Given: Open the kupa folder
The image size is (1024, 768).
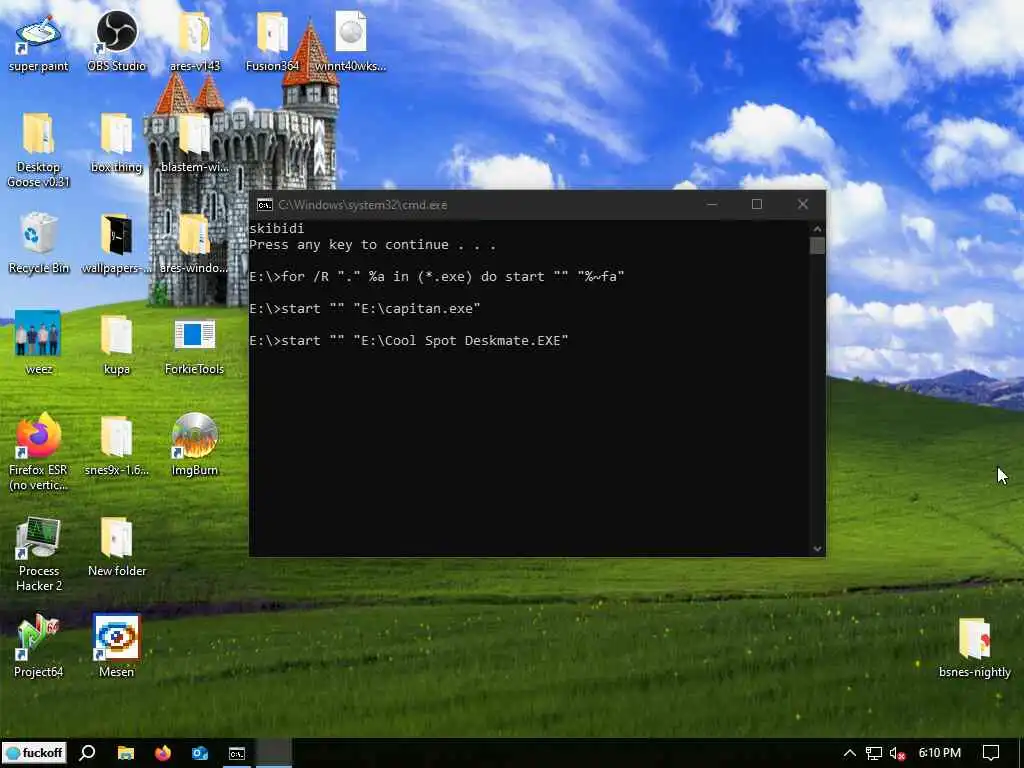Looking at the screenshot, I should pos(116,344).
